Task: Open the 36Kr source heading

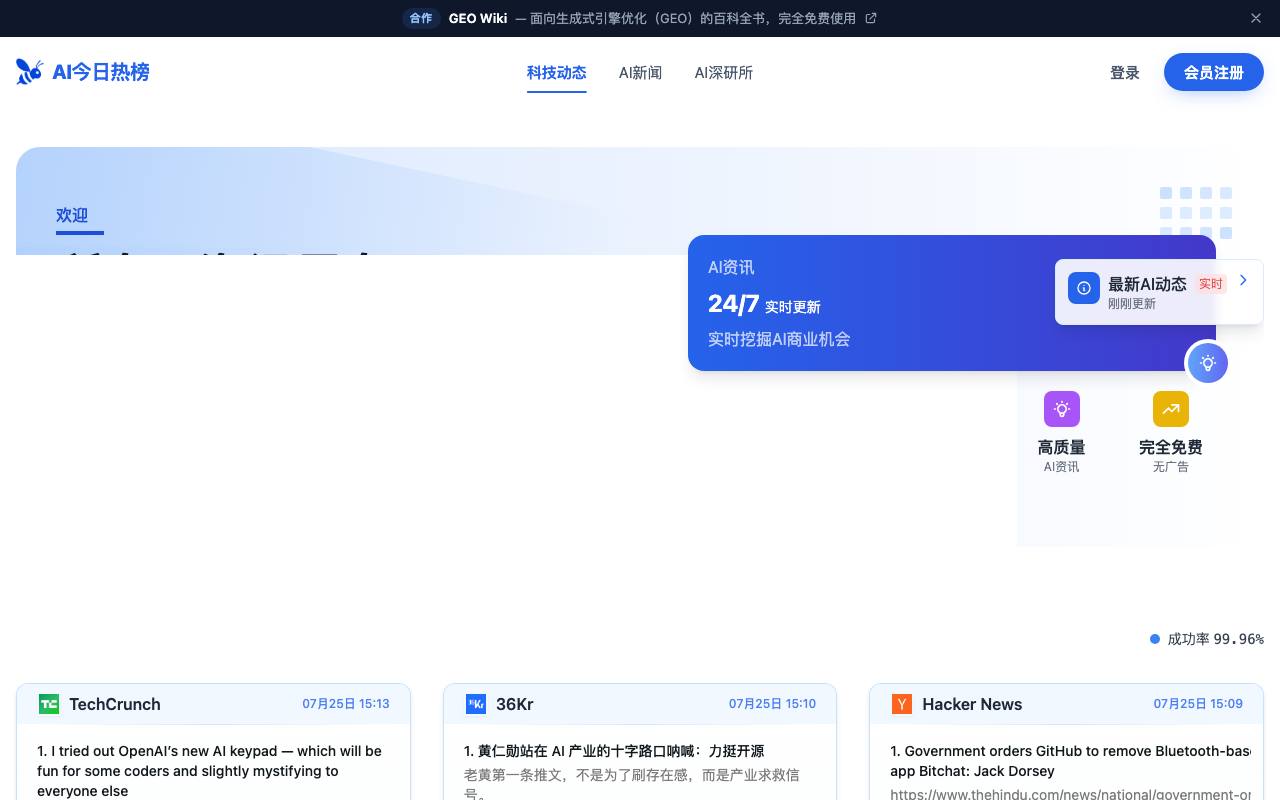Action: pos(515,704)
